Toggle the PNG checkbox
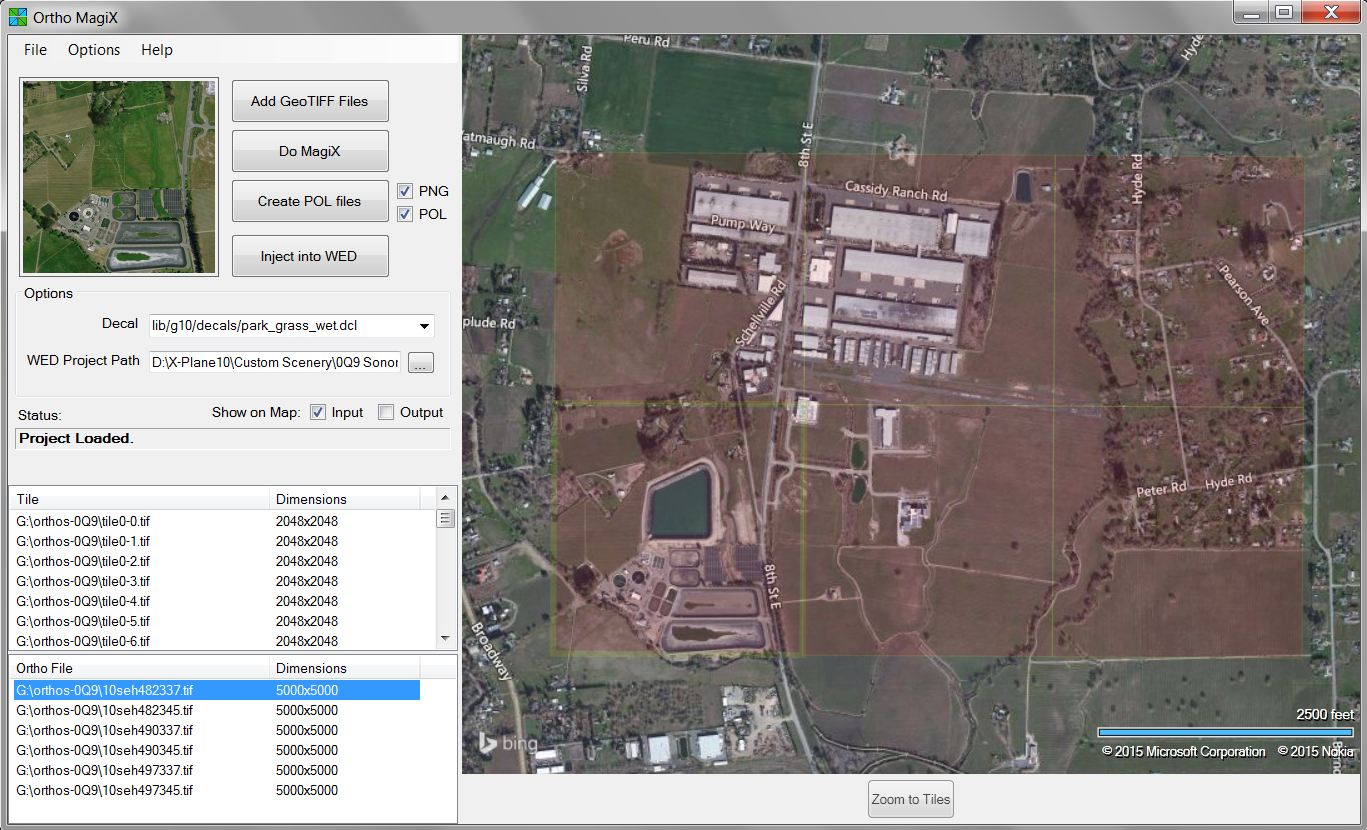Image resolution: width=1367 pixels, height=830 pixels. click(x=405, y=191)
